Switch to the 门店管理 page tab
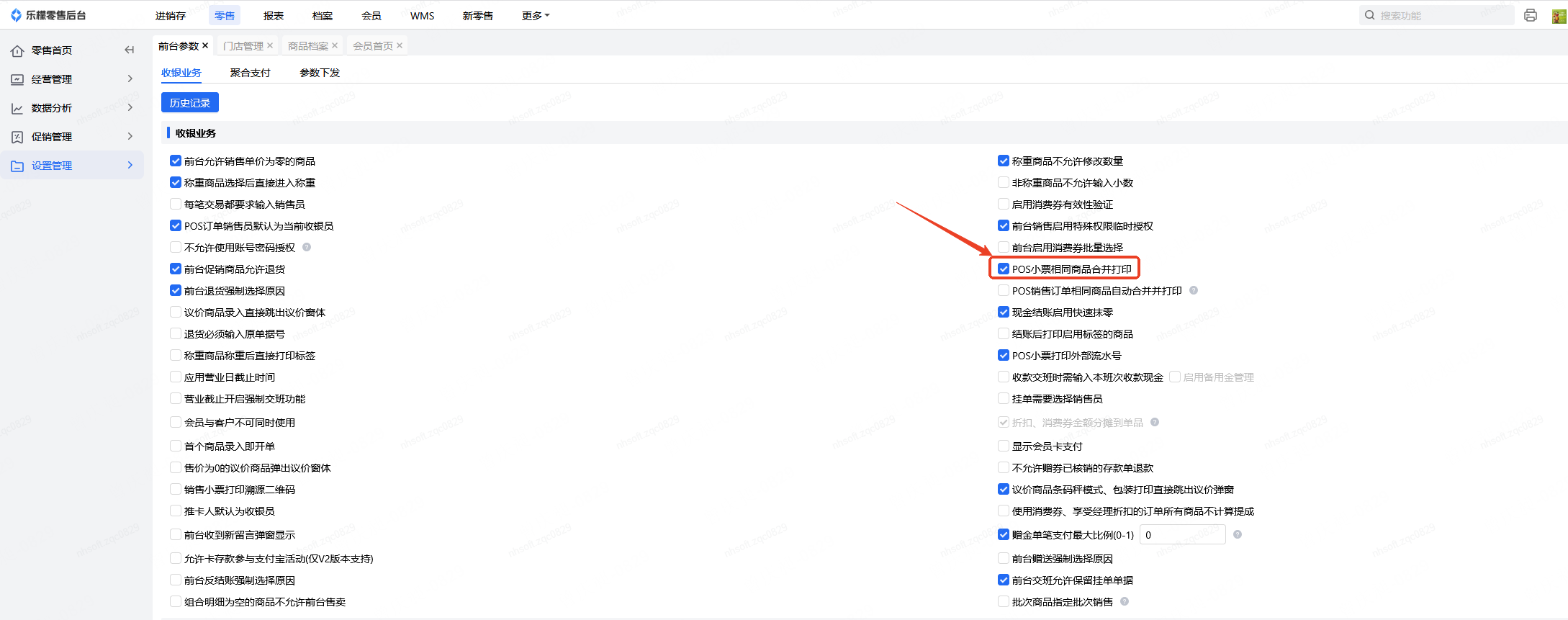 (243, 46)
